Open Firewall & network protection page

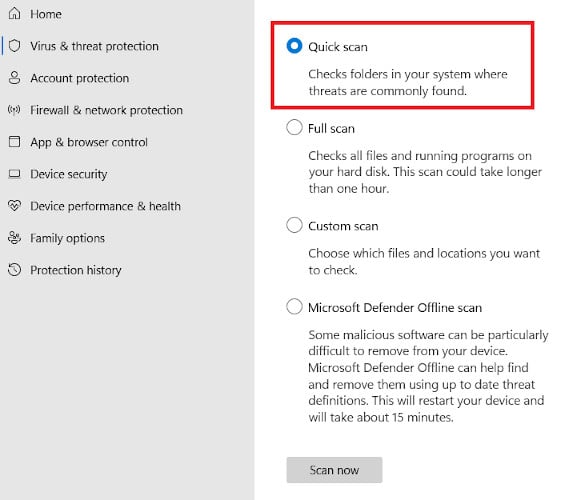(x=106, y=110)
